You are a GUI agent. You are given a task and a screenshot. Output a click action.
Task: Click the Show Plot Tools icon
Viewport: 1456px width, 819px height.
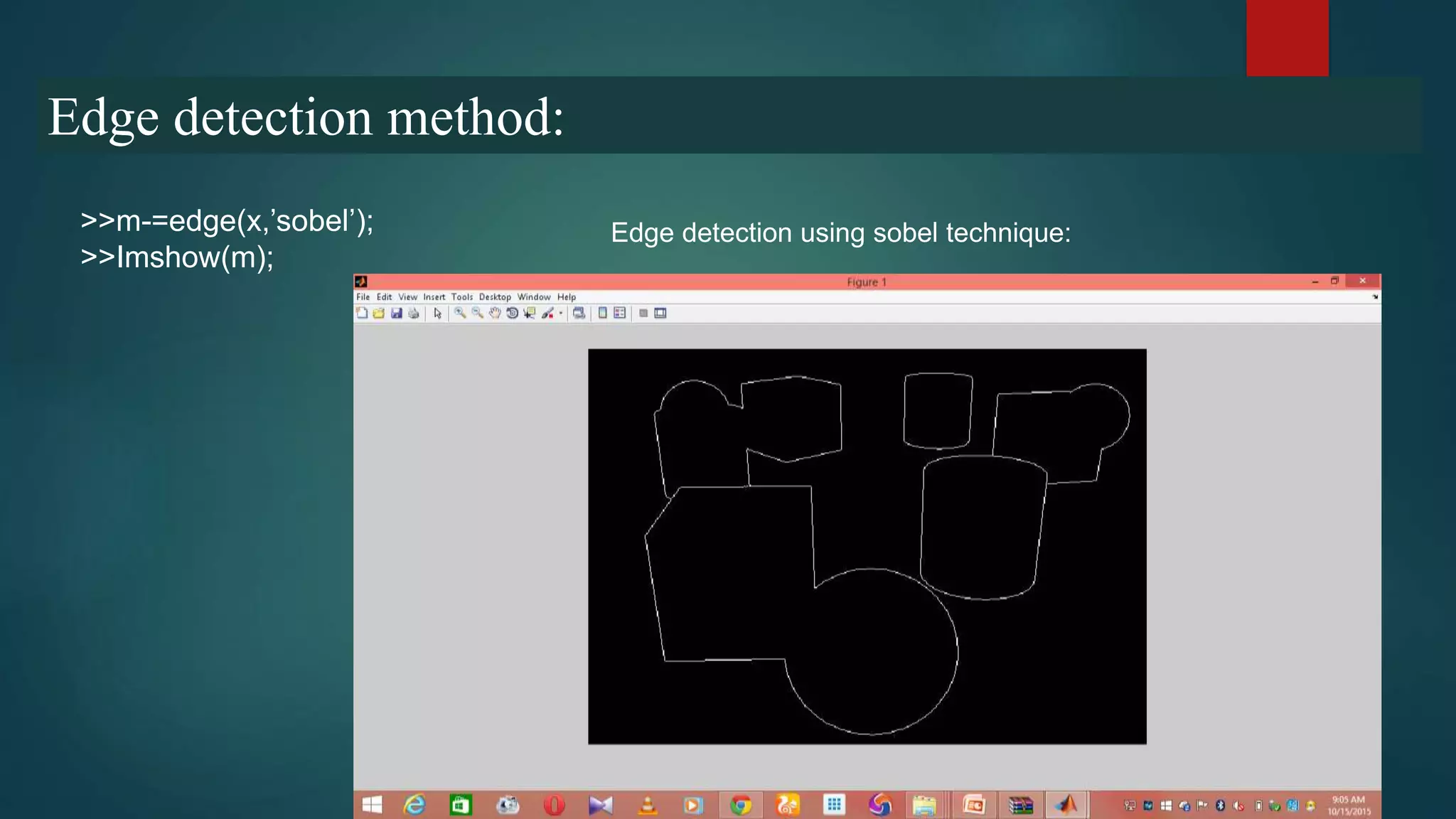660,313
